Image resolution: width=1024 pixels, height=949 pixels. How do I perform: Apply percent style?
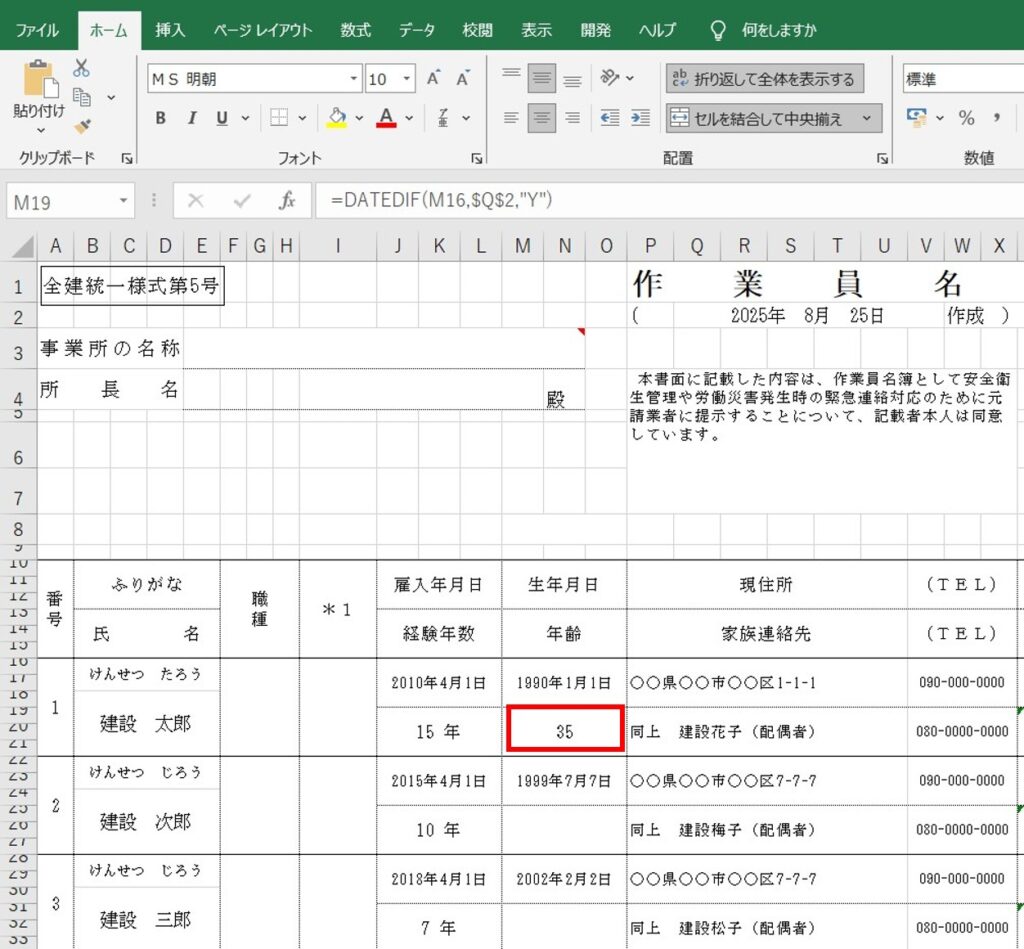tap(967, 118)
